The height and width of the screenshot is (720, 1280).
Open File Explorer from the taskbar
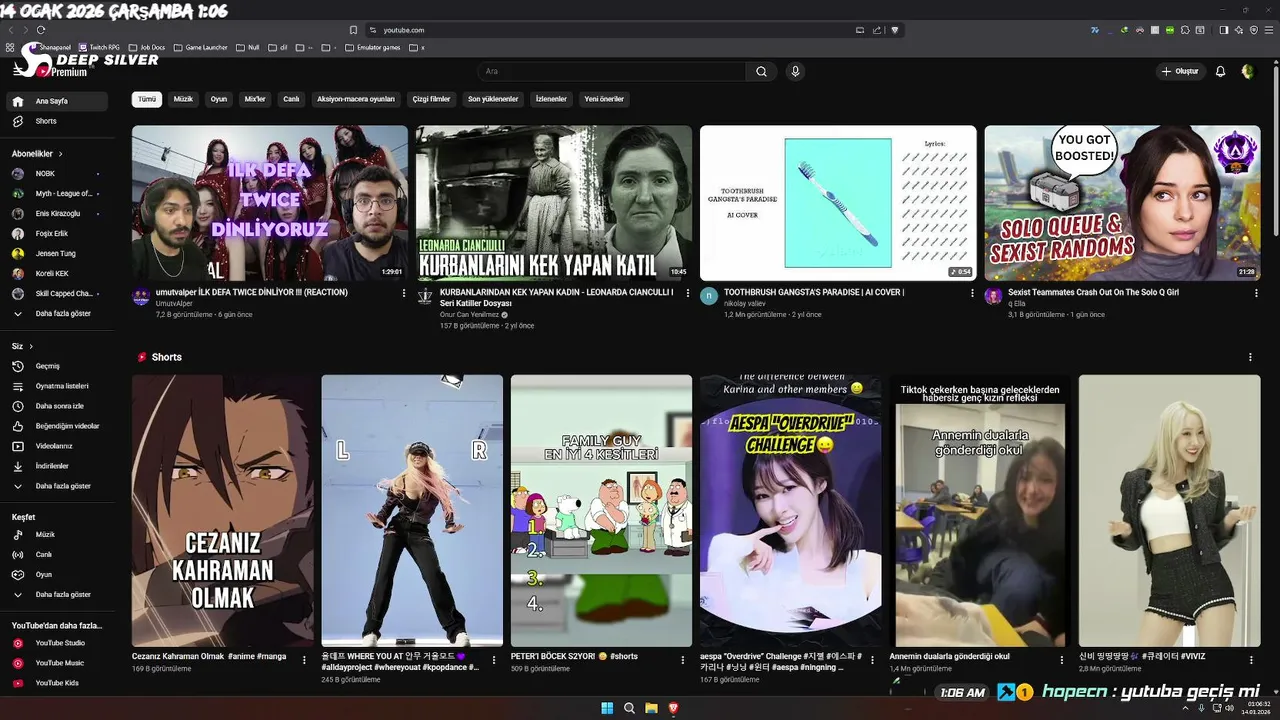coord(651,708)
